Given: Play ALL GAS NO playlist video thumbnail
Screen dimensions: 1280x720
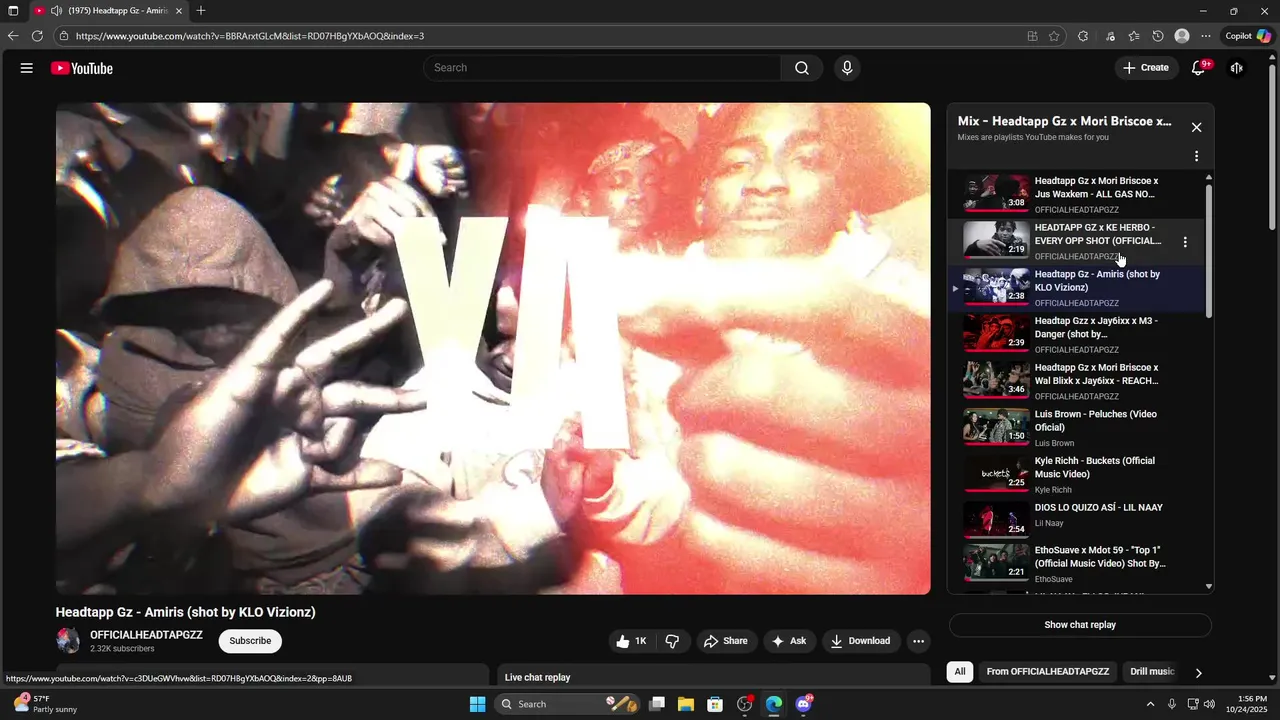Looking at the screenshot, I should (x=996, y=193).
